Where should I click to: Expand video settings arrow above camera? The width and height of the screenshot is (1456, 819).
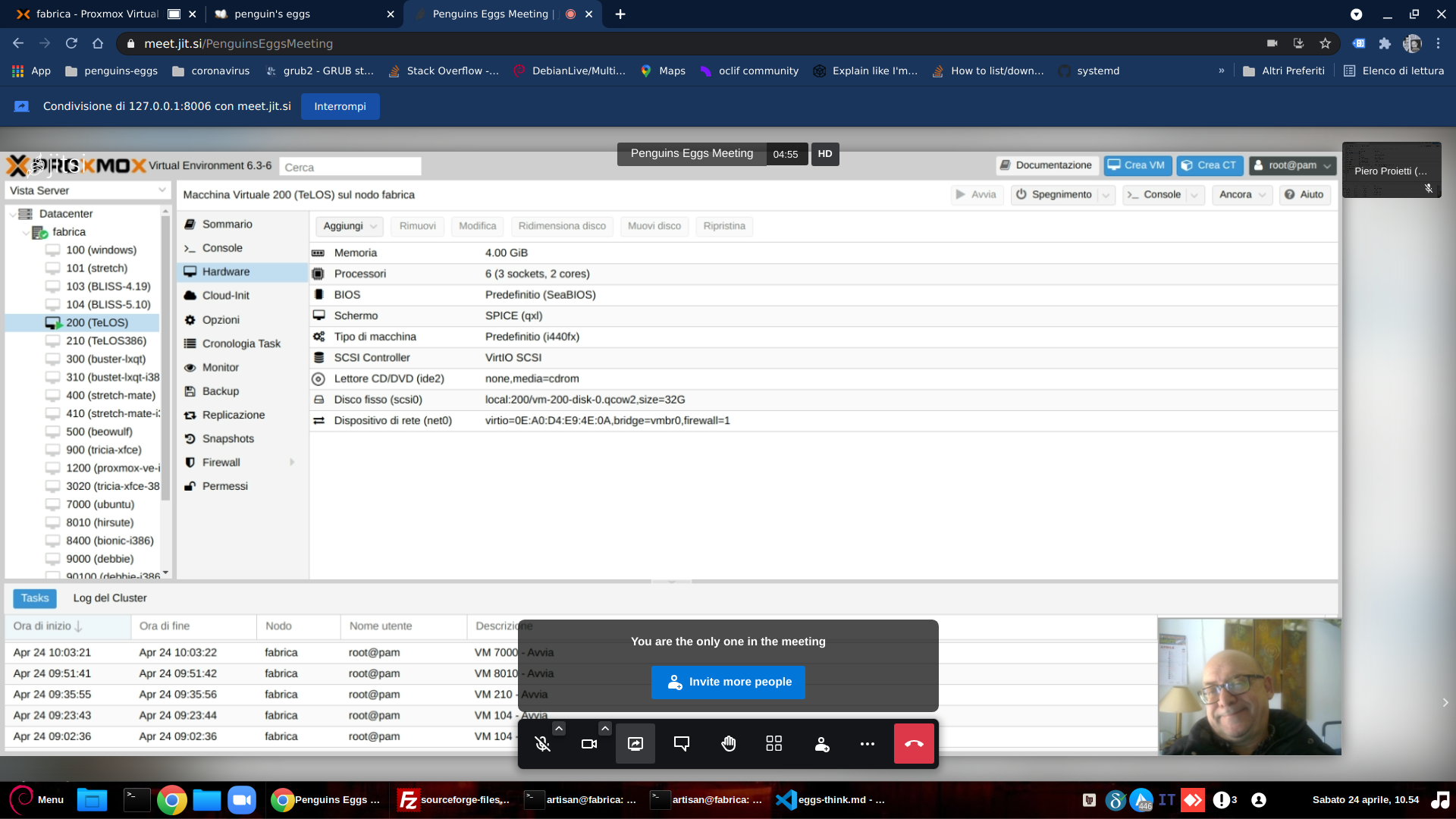click(605, 729)
